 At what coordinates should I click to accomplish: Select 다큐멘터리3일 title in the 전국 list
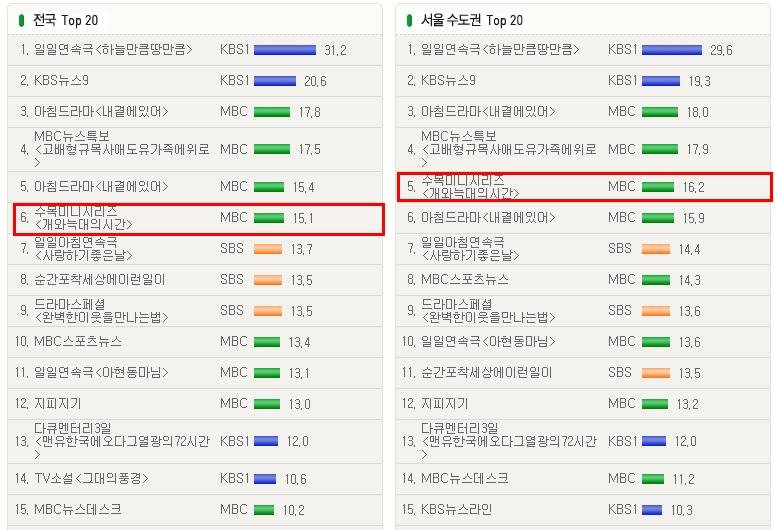[122, 441]
